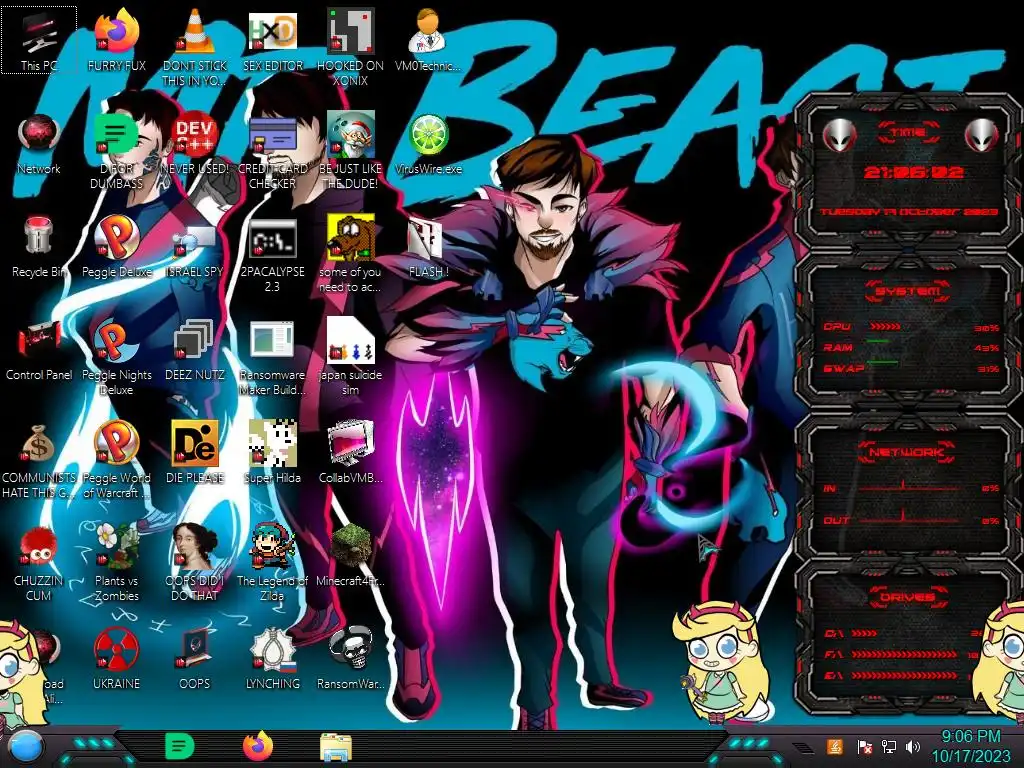This screenshot has width=1024, height=768.
Task: Select the BE JUST LIKE THE DUDE! icon
Action: coord(351,151)
